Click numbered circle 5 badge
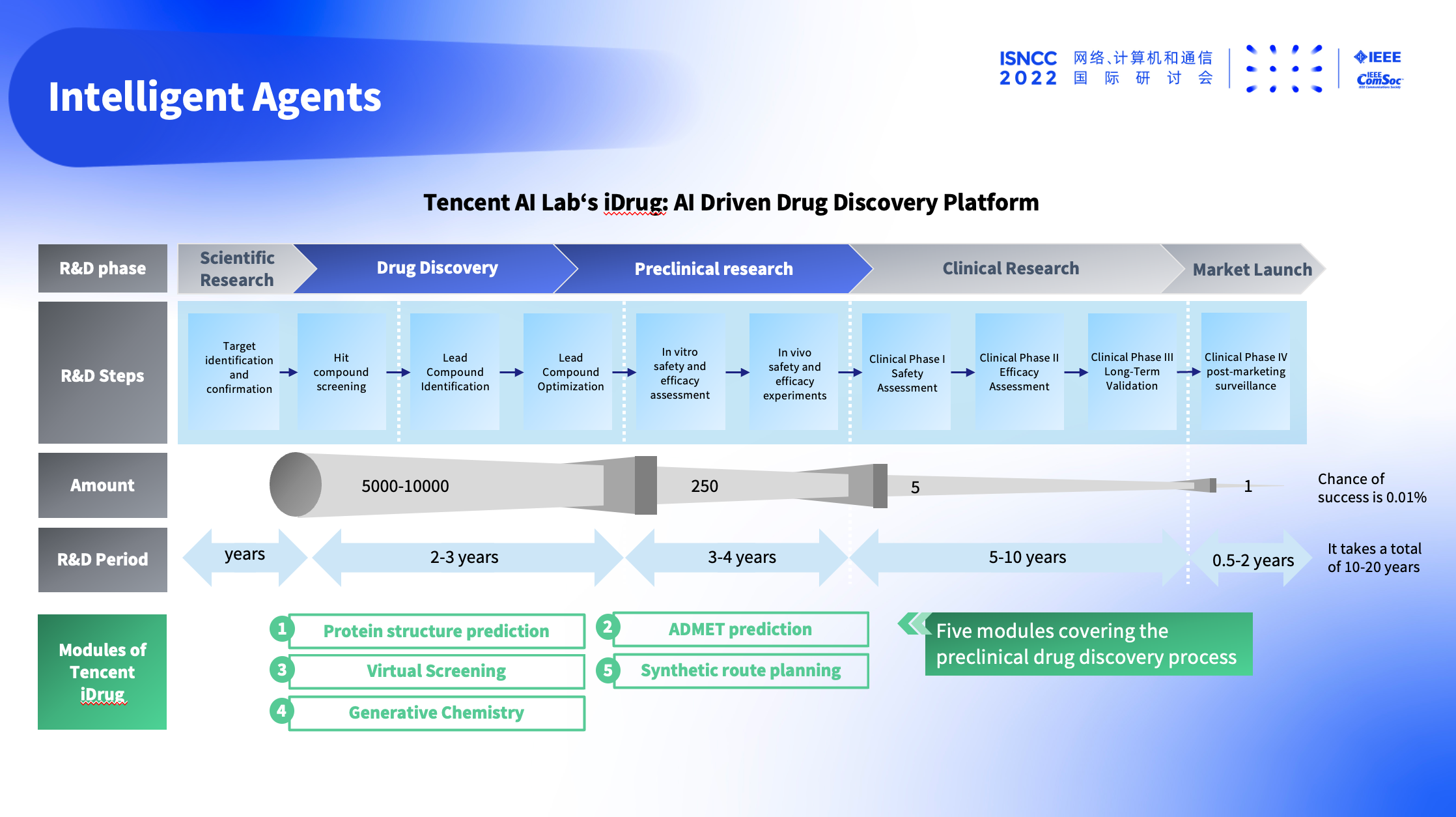Screen dimensions: 1456x817 (x=608, y=670)
